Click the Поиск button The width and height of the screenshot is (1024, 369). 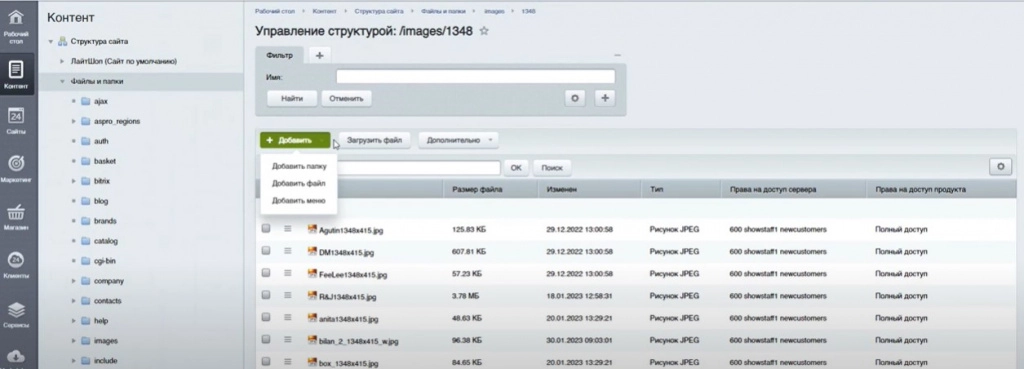pos(552,168)
